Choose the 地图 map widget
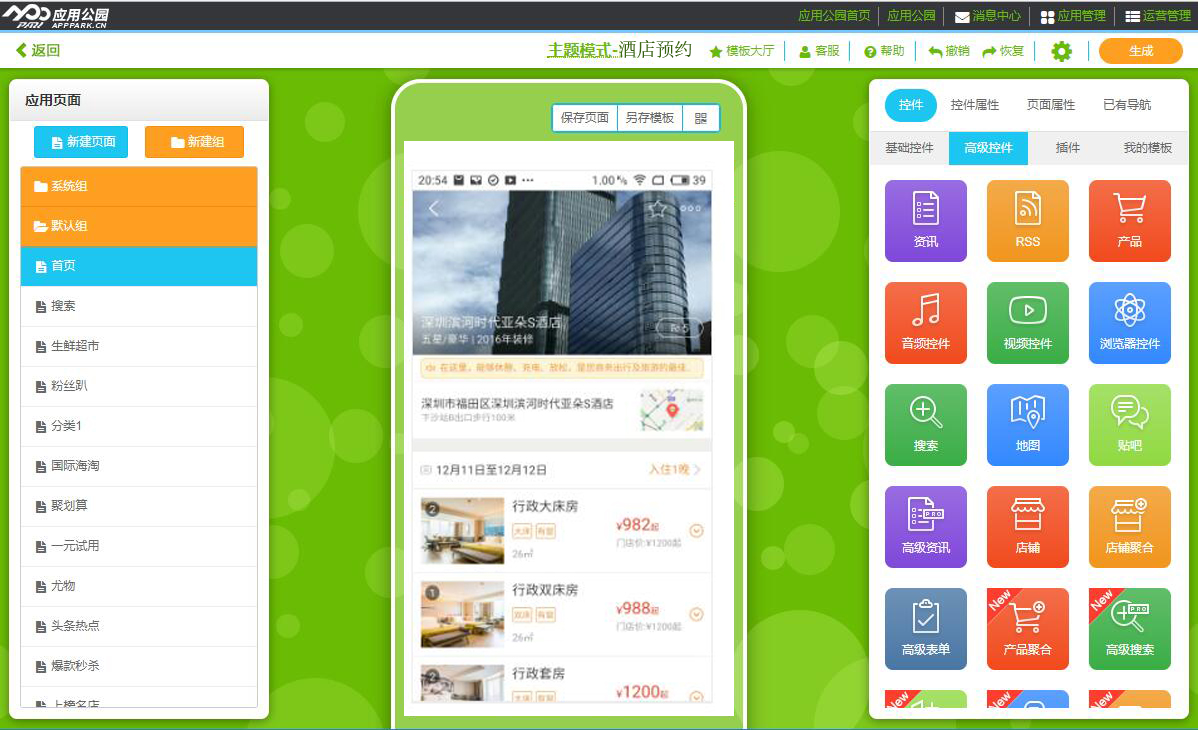The height and width of the screenshot is (730, 1198). pyautogui.click(x=1027, y=424)
